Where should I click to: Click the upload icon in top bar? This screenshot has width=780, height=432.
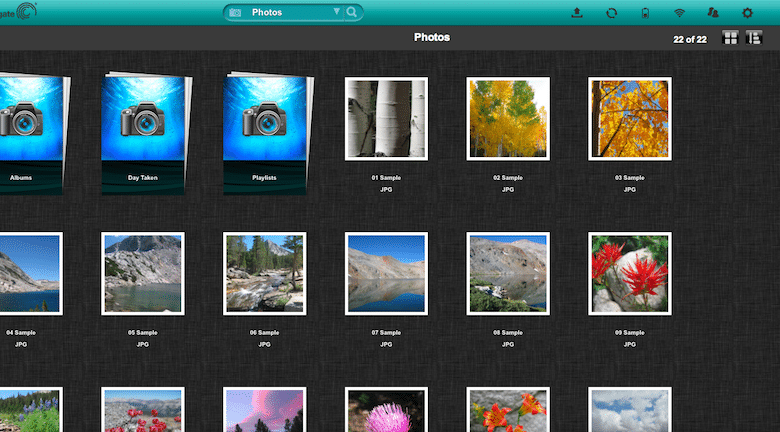tap(577, 12)
